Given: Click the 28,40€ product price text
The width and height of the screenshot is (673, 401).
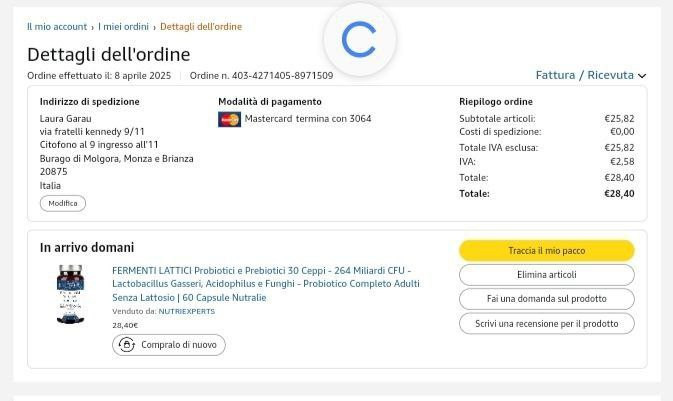Looking at the screenshot, I should pos(125,325).
